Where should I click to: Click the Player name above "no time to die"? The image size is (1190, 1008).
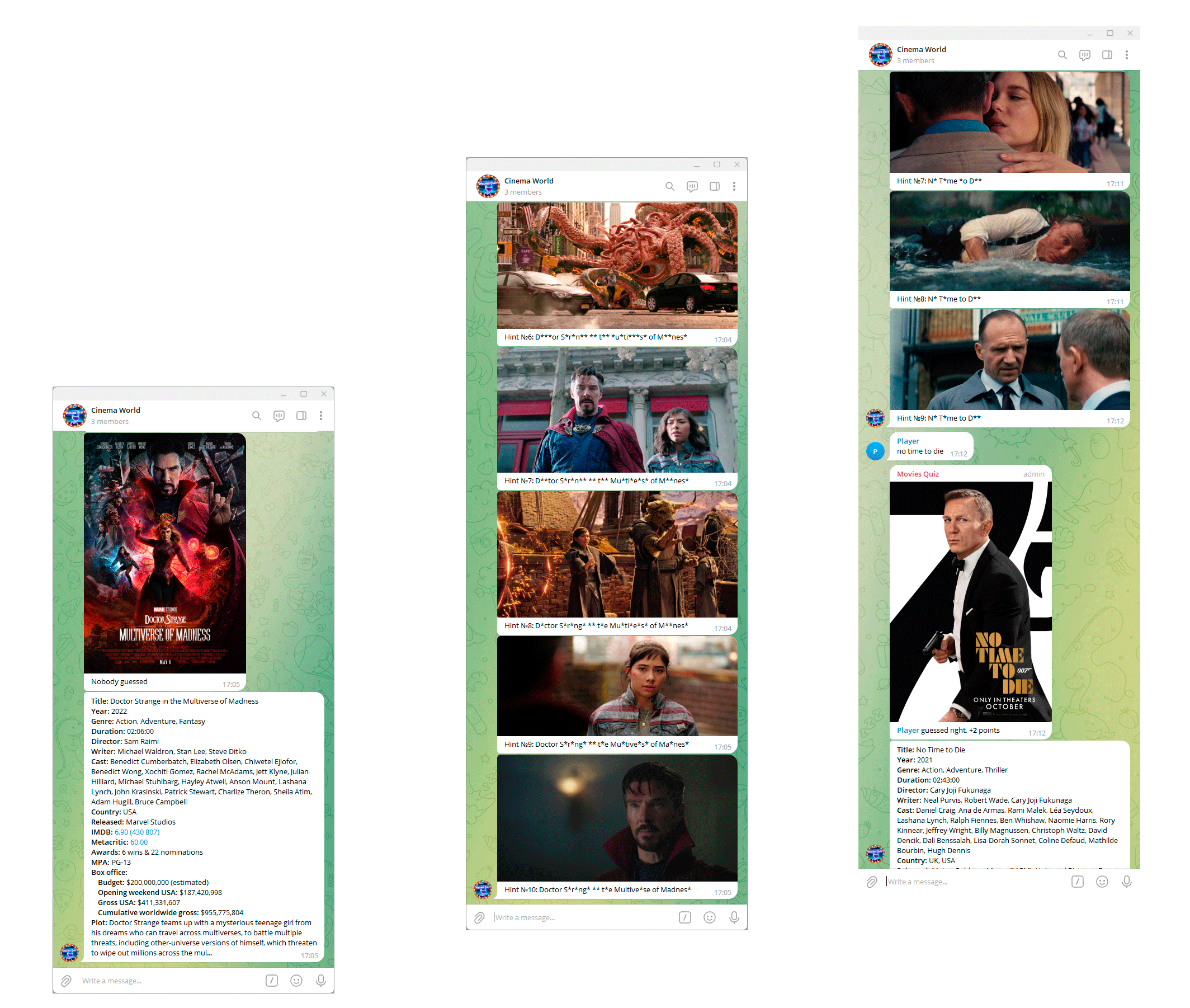point(908,442)
